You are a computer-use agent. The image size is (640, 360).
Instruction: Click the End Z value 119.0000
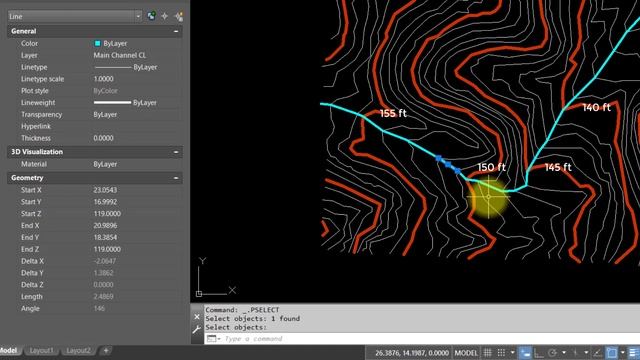tap(107, 249)
